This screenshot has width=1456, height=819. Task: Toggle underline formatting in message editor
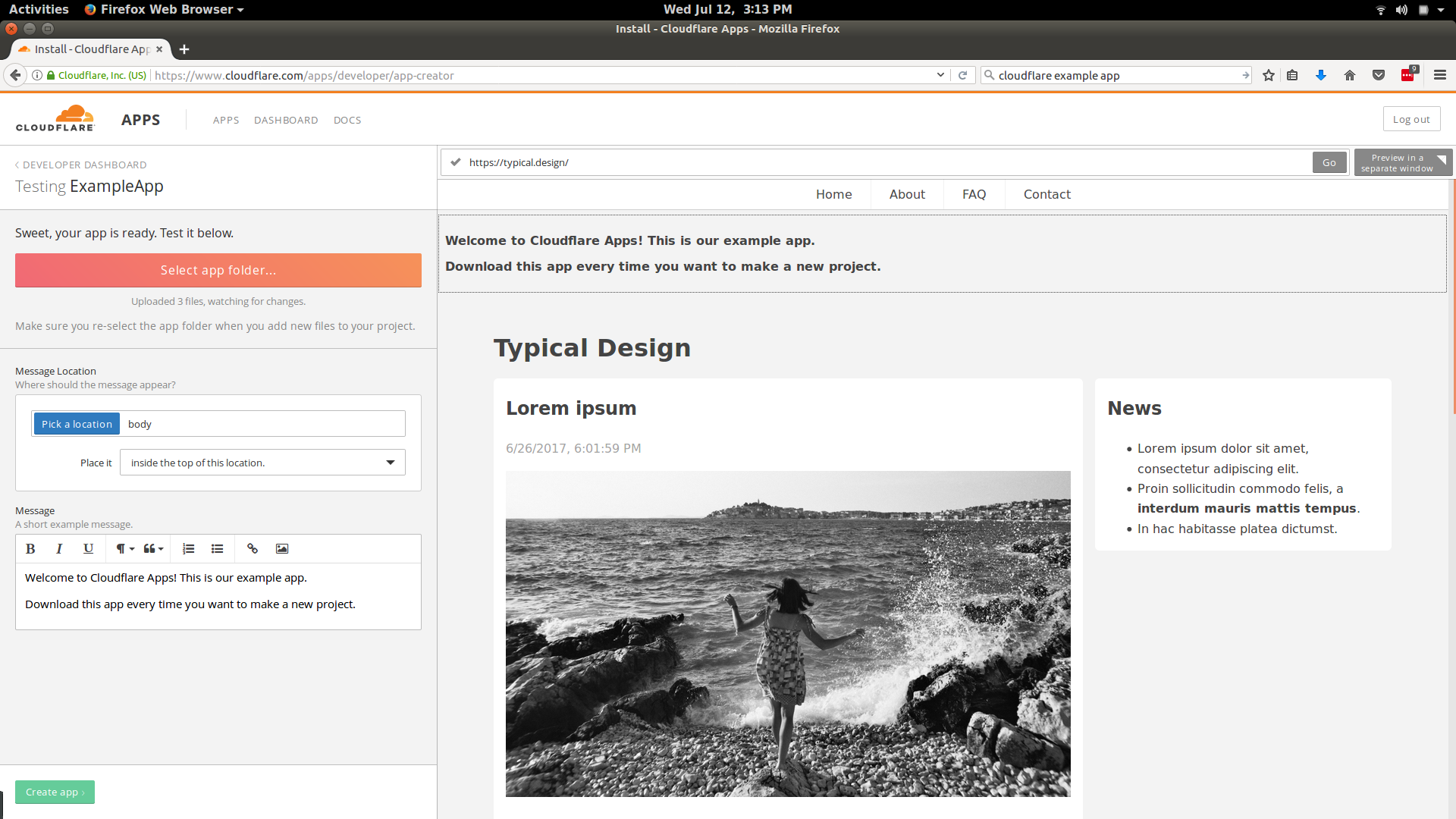[88, 549]
